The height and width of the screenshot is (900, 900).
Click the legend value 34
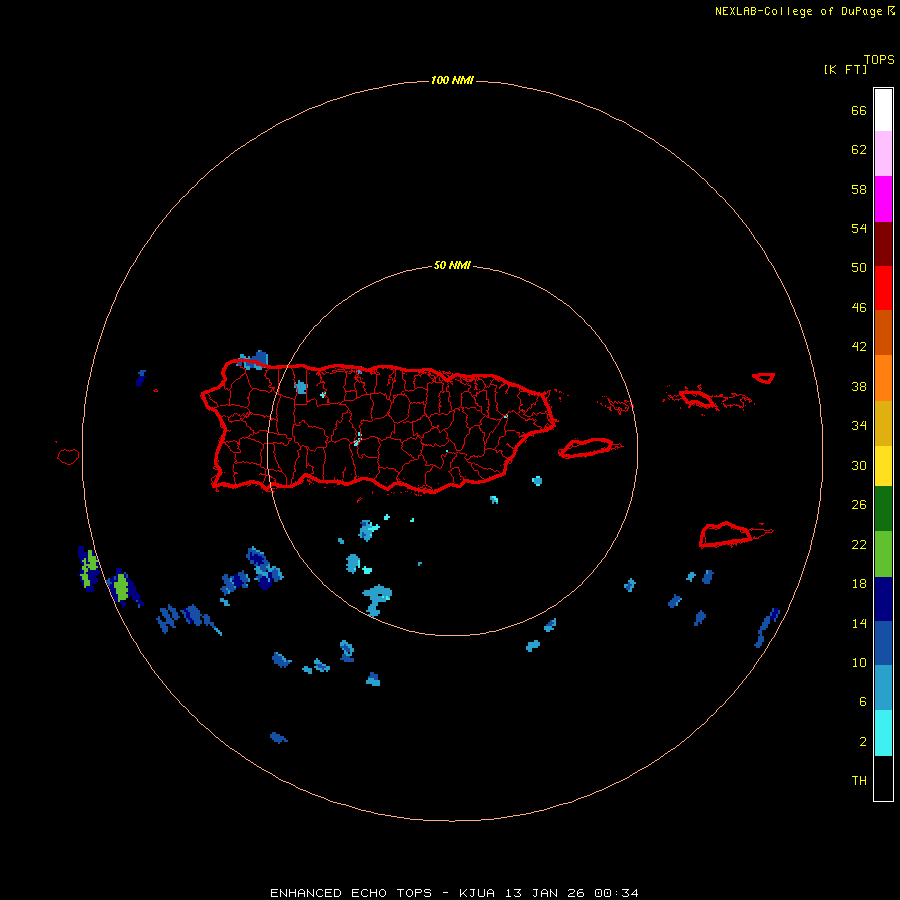[x=859, y=426]
